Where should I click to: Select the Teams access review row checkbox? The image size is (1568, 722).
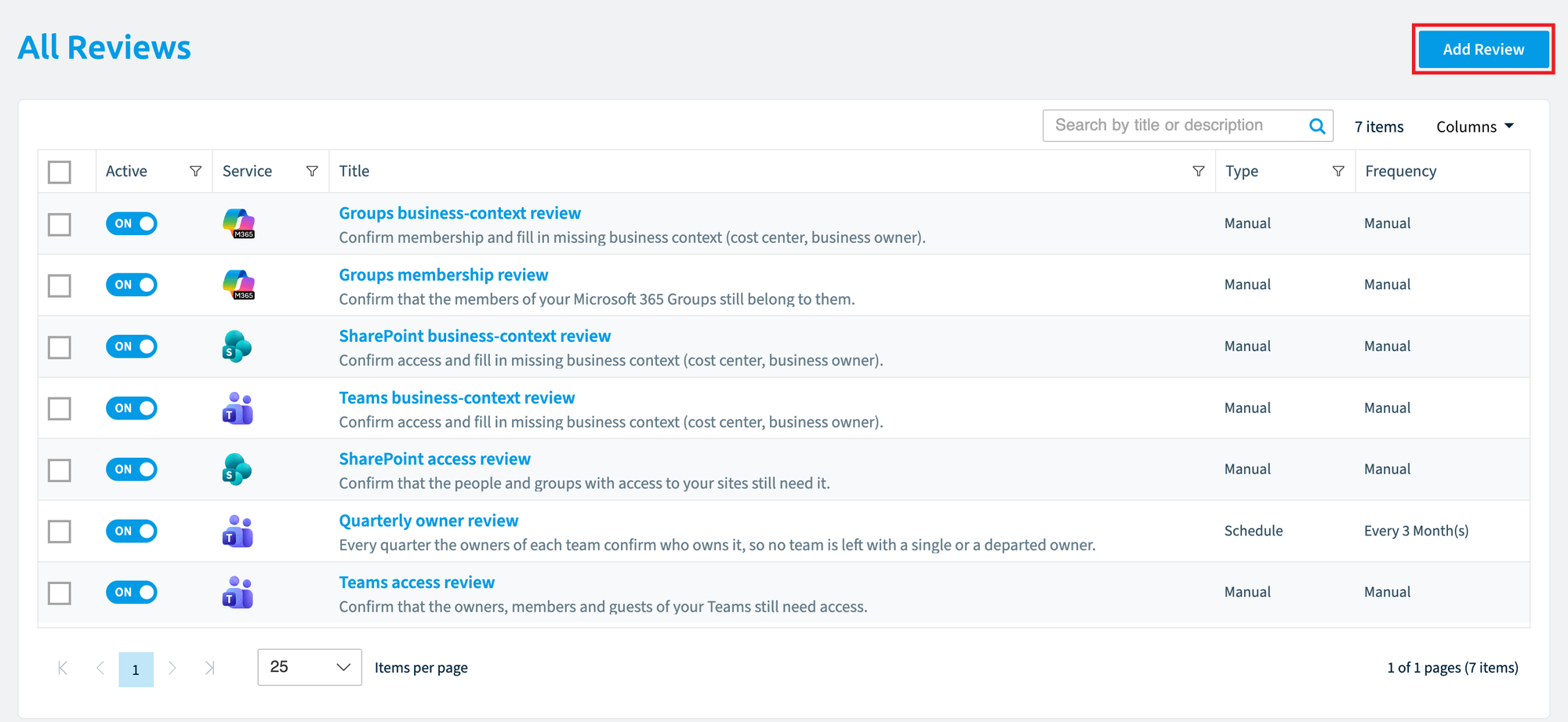pyautogui.click(x=60, y=593)
